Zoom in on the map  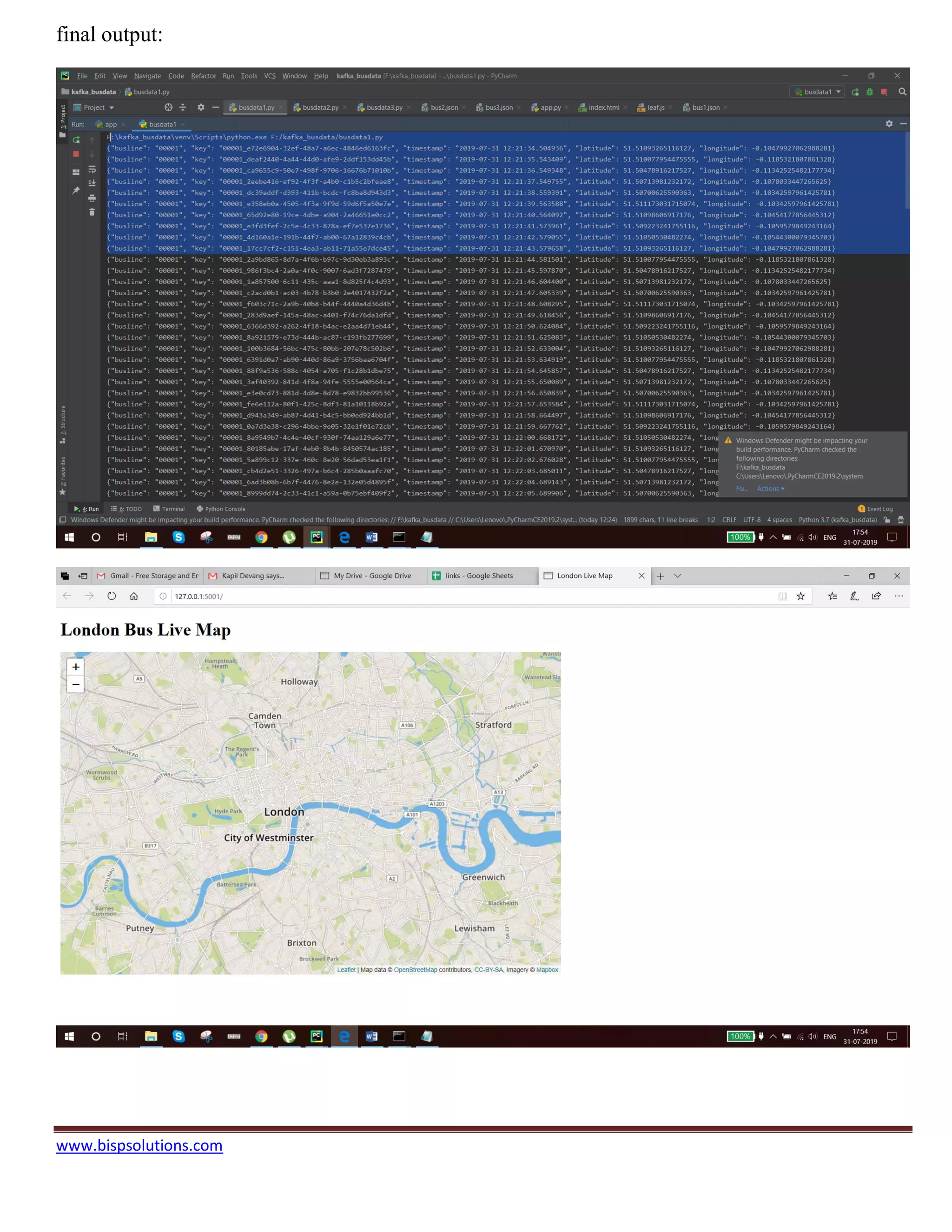point(76,667)
